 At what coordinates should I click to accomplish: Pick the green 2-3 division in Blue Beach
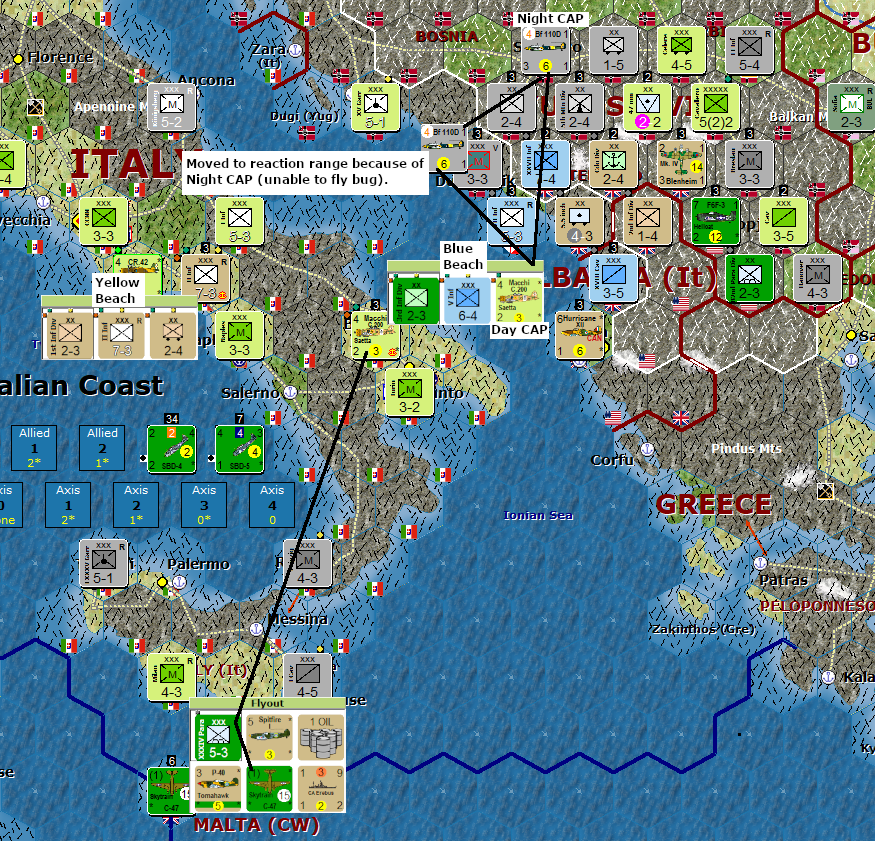(x=416, y=300)
